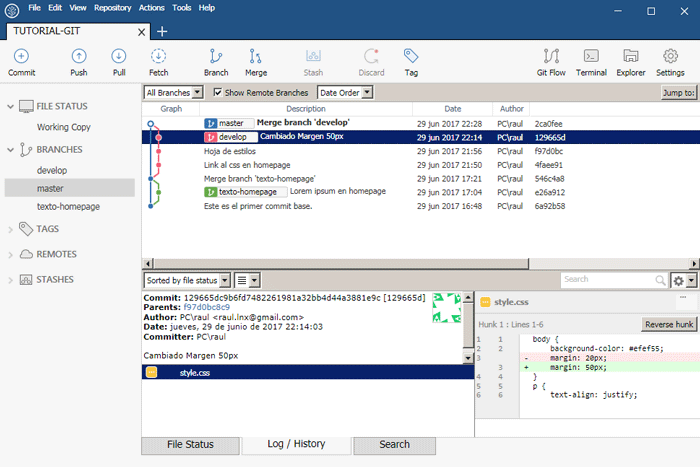Switch to the File Status tab
Screen dimensions: 700x467
[190, 444]
